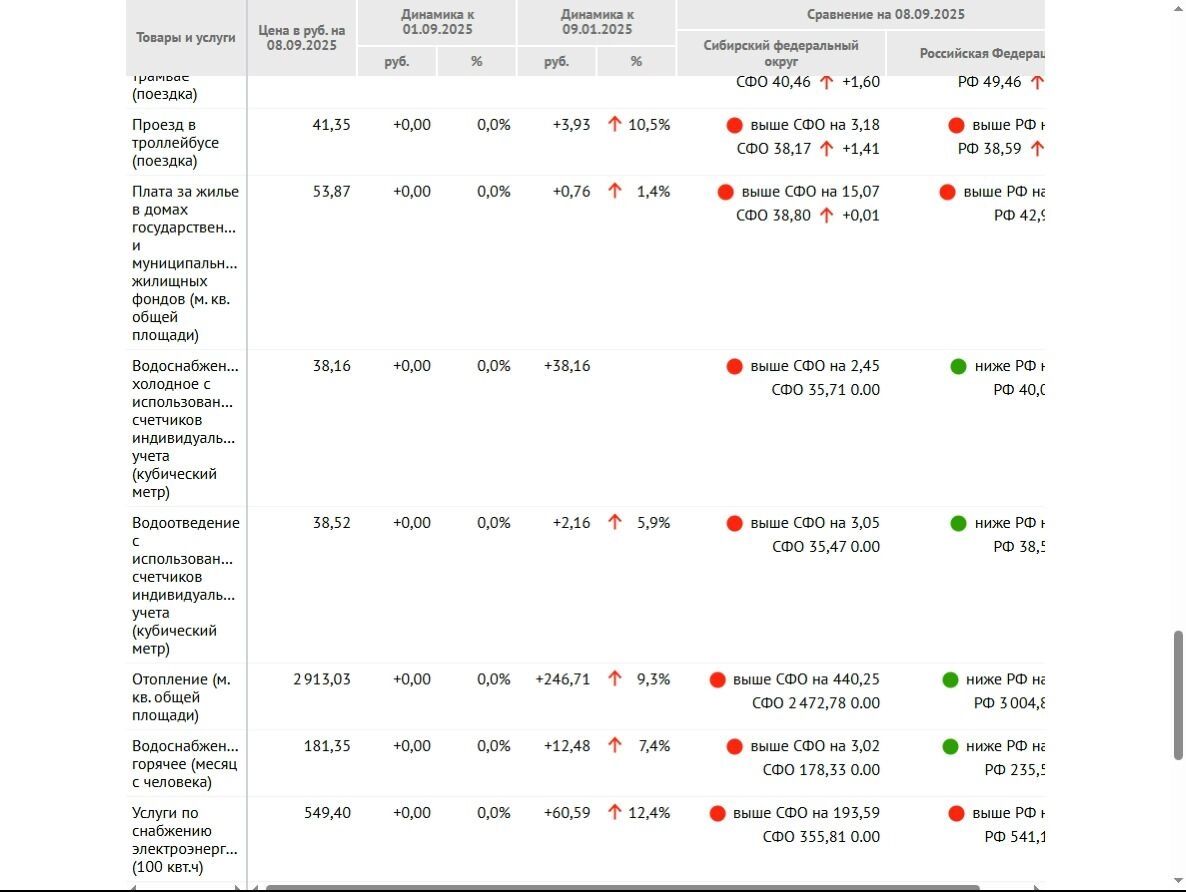The image size is (1186, 892).
Task: Click red dot next to 'выше СФО на 440,25'
Action: click(717, 680)
